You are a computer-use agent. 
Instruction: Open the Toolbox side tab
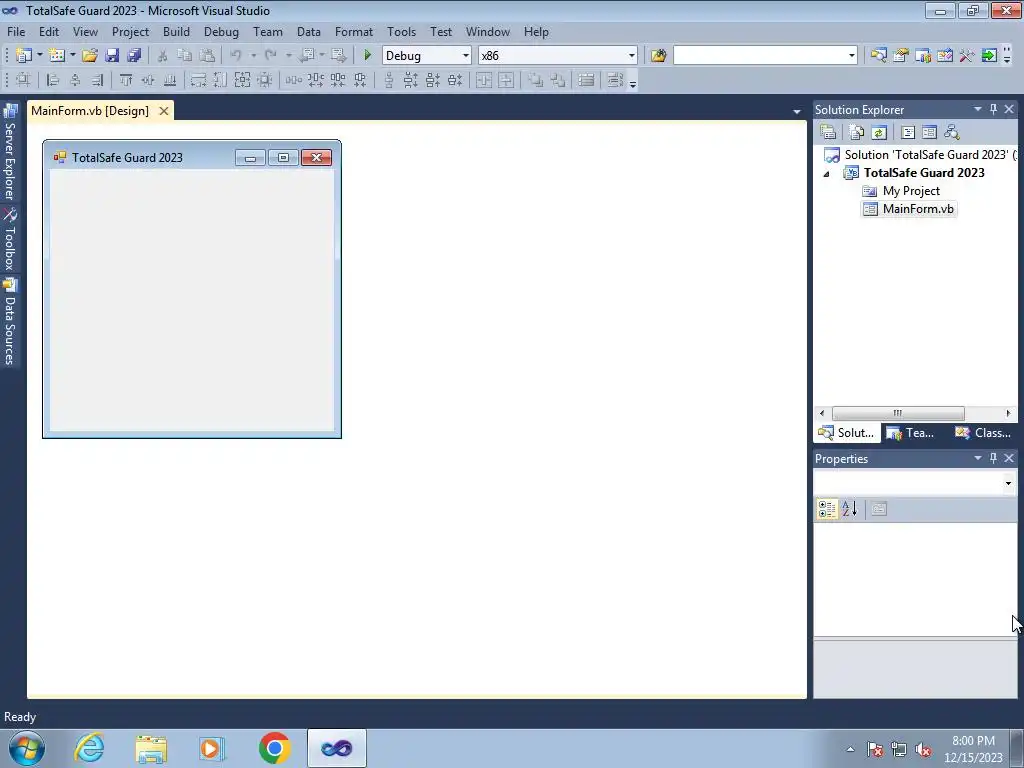click(x=10, y=240)
